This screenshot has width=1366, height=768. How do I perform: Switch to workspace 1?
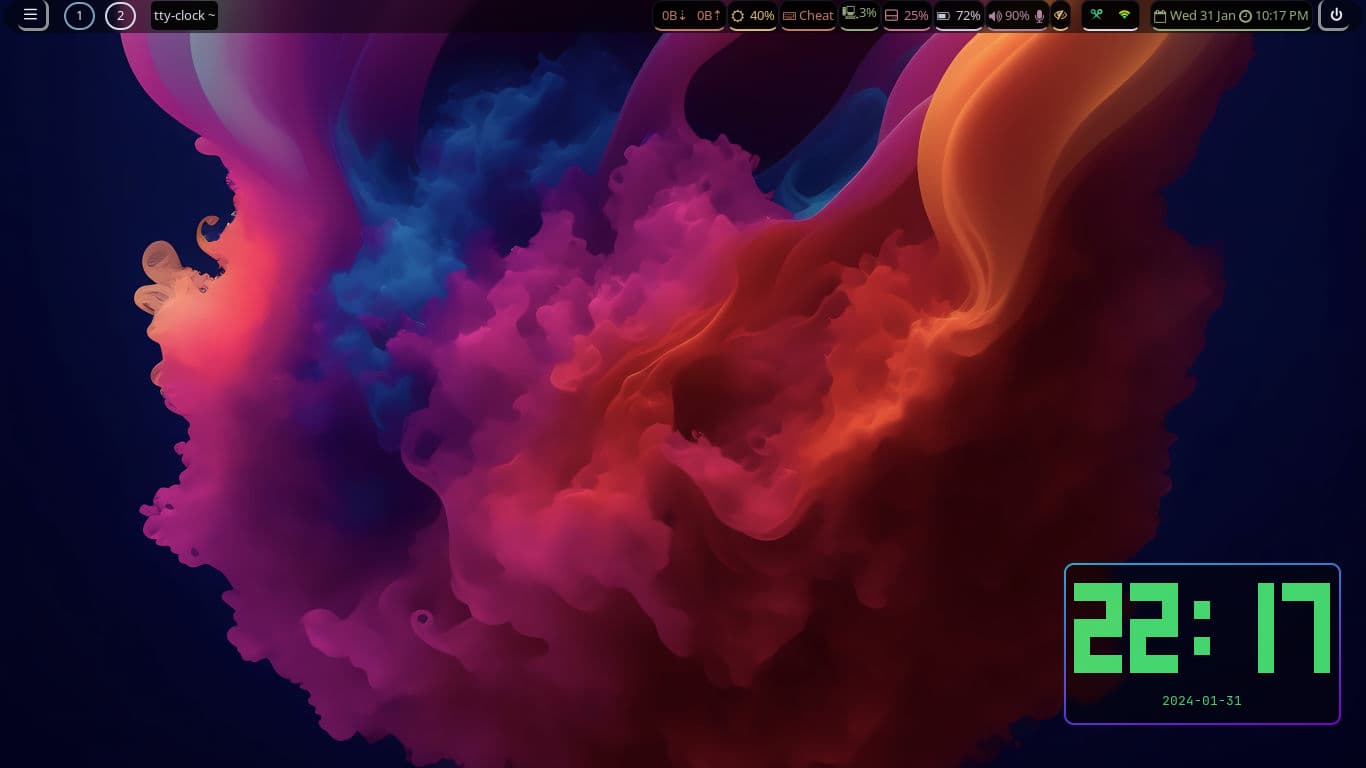click(x=79, y=15)
